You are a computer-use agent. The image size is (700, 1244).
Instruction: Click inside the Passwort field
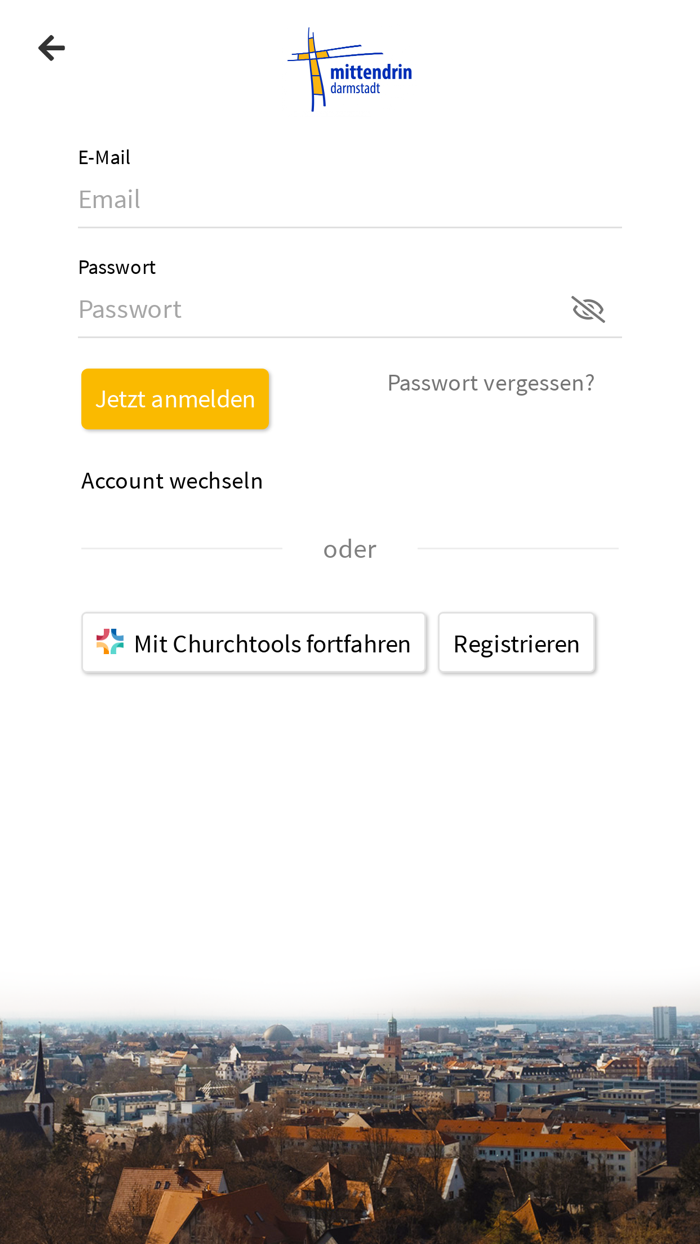click(300, 308)
